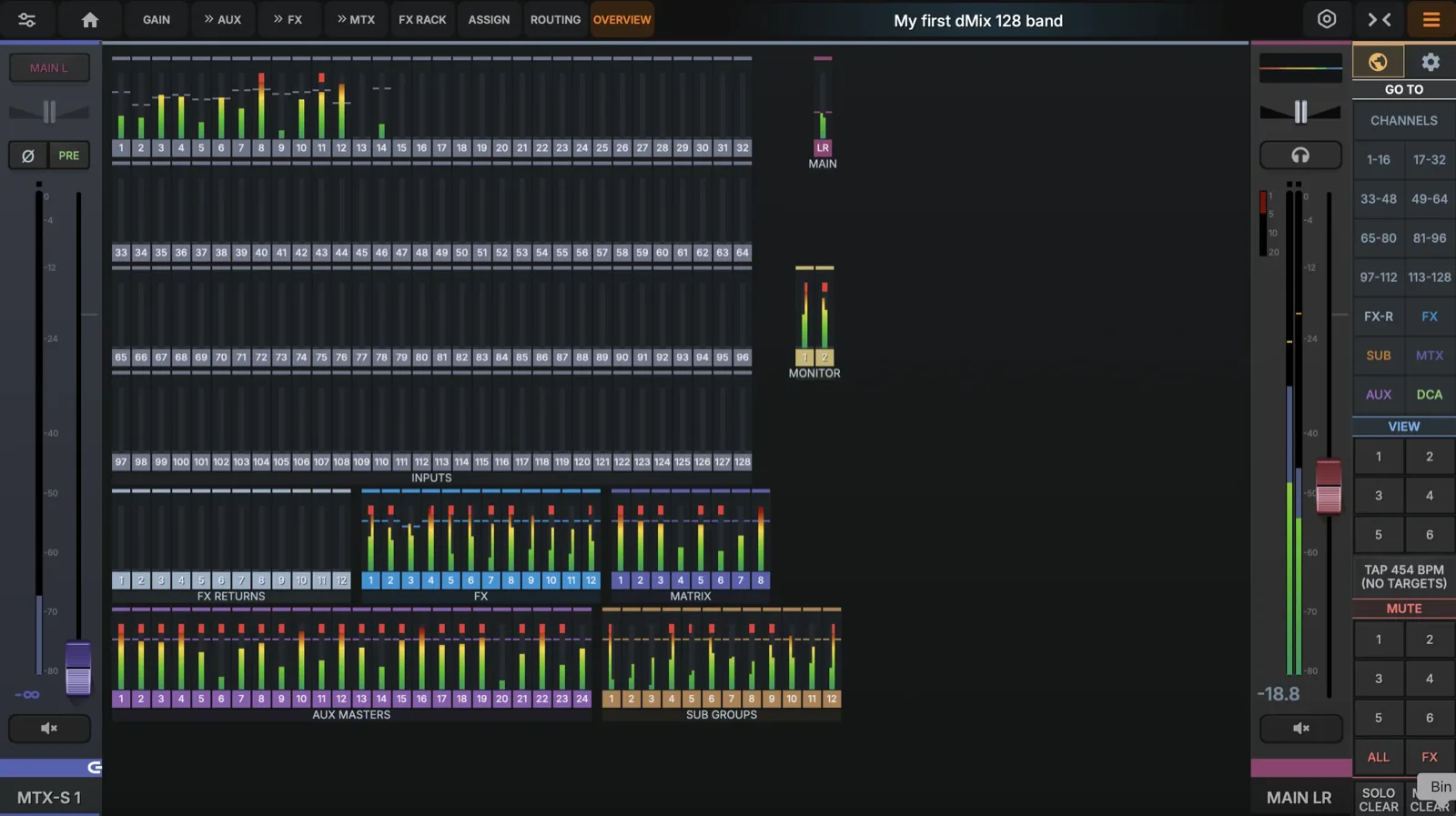Screen dimensions: 1456x816
Task: Adjust the left channel pan control
Action: click(49, 112)
